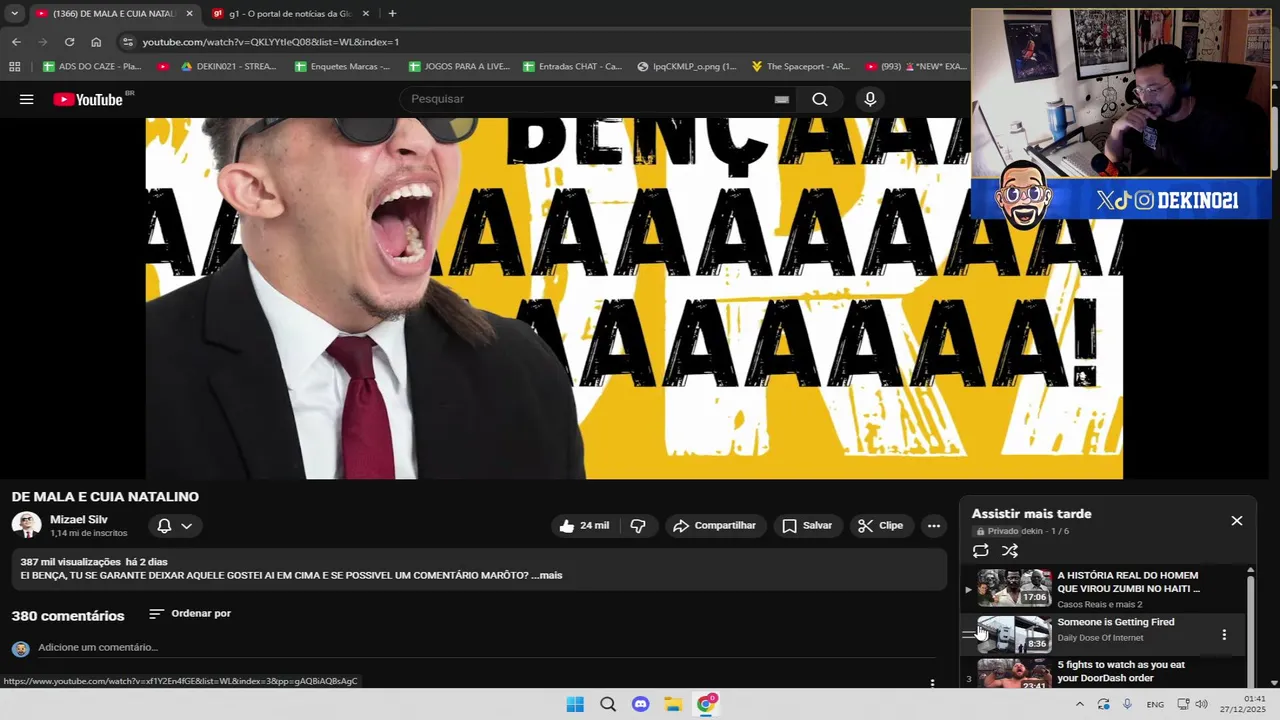Open the on-screen keyboard icon in search box
The width and height of the screenshot is (1280, 720).
782,99
